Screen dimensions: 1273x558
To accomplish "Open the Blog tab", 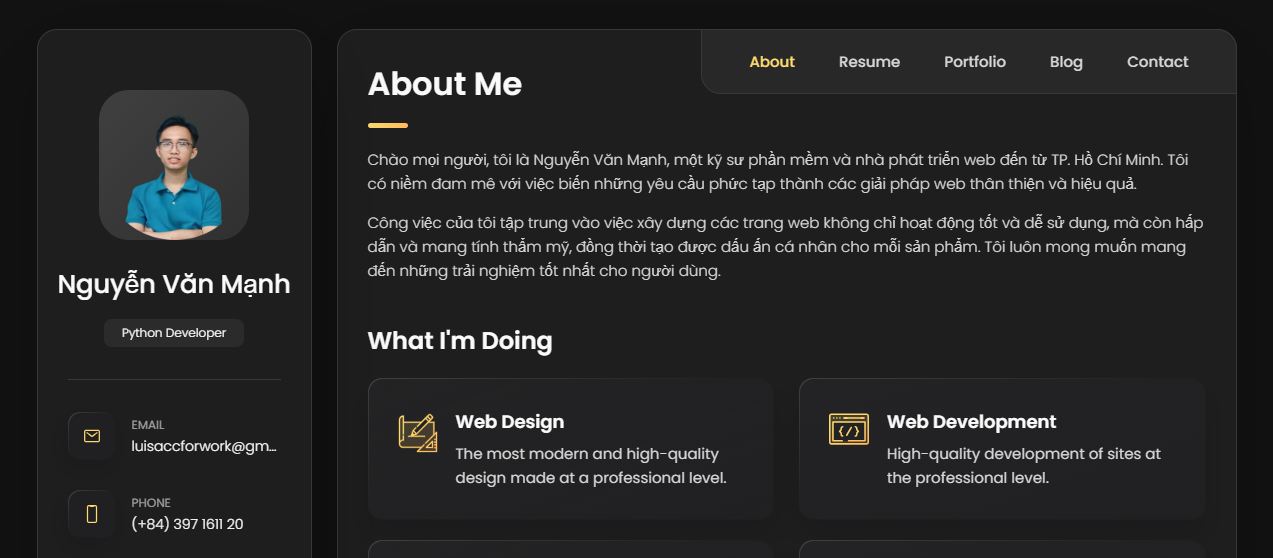I will pos(1066,62).
